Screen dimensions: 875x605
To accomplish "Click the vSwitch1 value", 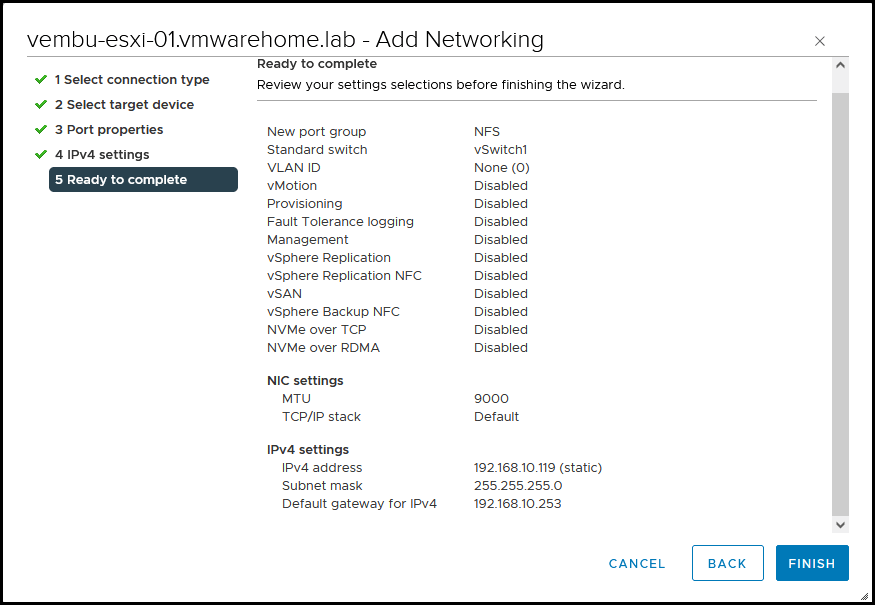I will tap(501, 150).
